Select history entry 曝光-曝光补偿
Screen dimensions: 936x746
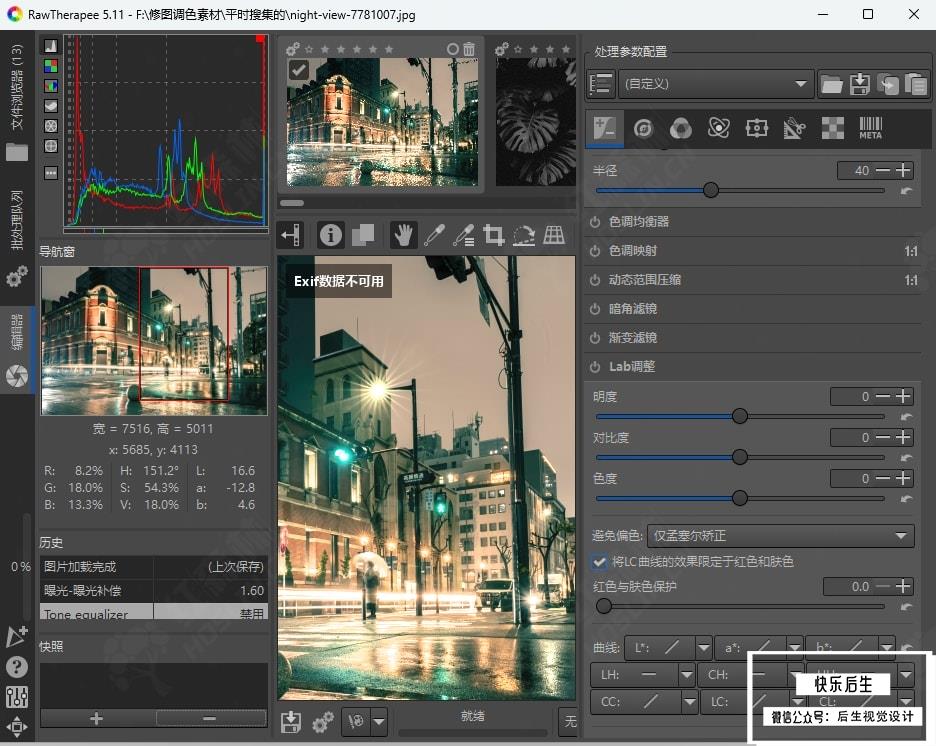[x=154, y=591]
